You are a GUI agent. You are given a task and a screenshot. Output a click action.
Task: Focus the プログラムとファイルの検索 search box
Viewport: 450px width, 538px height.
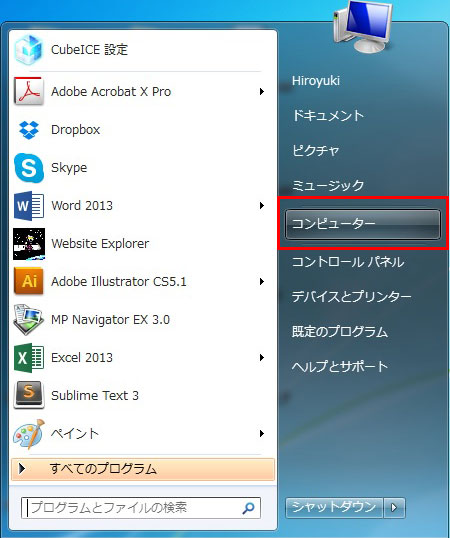click(x=141, y=508)
